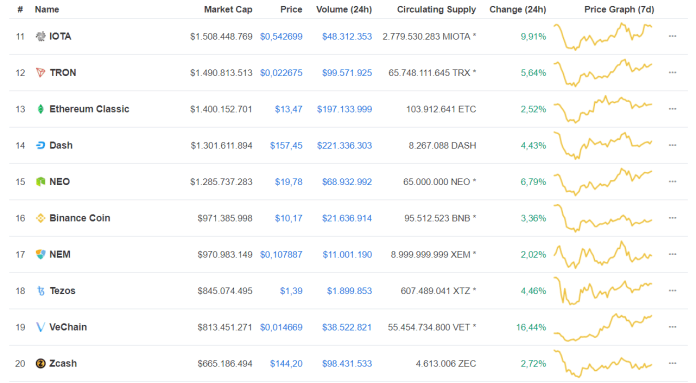Click Dash supply 8.267.088 DASH
Viewport: 696px width, 383px height.
[443, 146]
